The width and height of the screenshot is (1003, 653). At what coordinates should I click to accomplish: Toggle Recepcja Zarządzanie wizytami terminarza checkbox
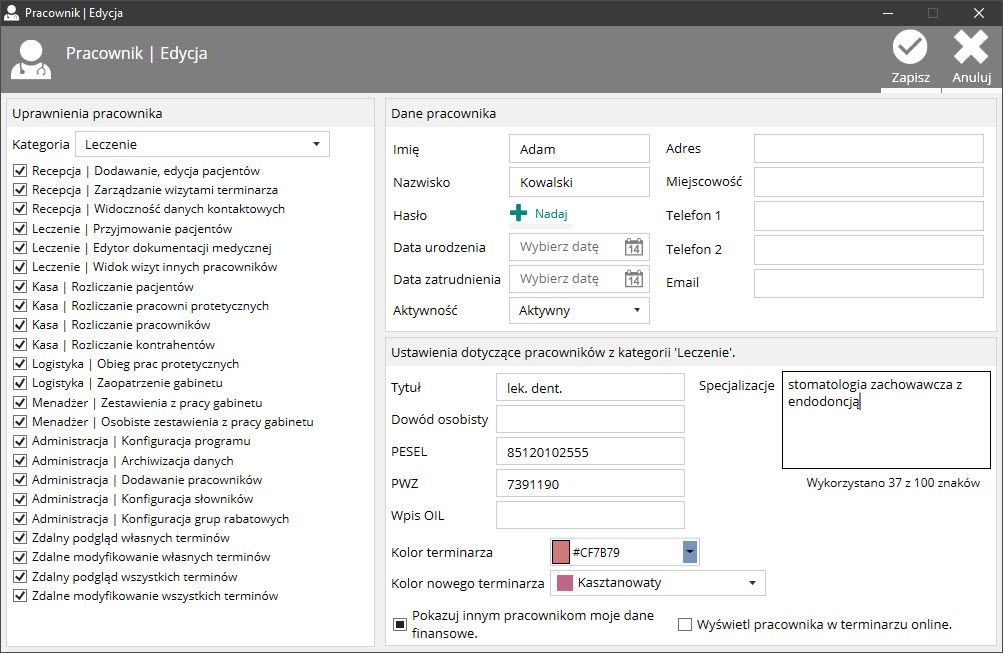[x=20, y=190]
